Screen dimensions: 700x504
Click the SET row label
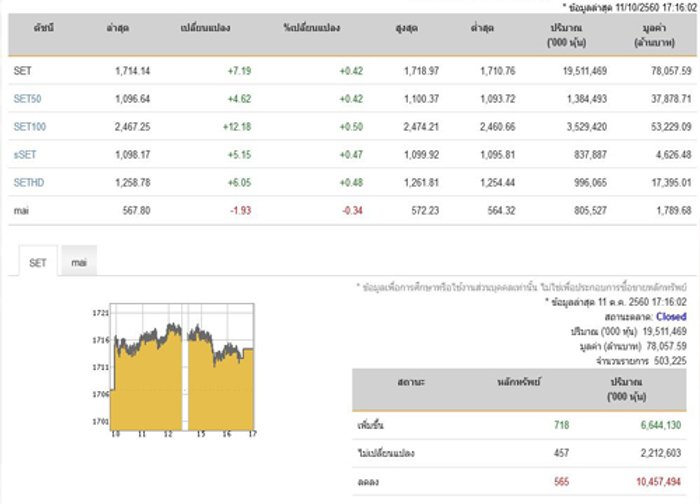pyautogui.click(x=22, y=71)
